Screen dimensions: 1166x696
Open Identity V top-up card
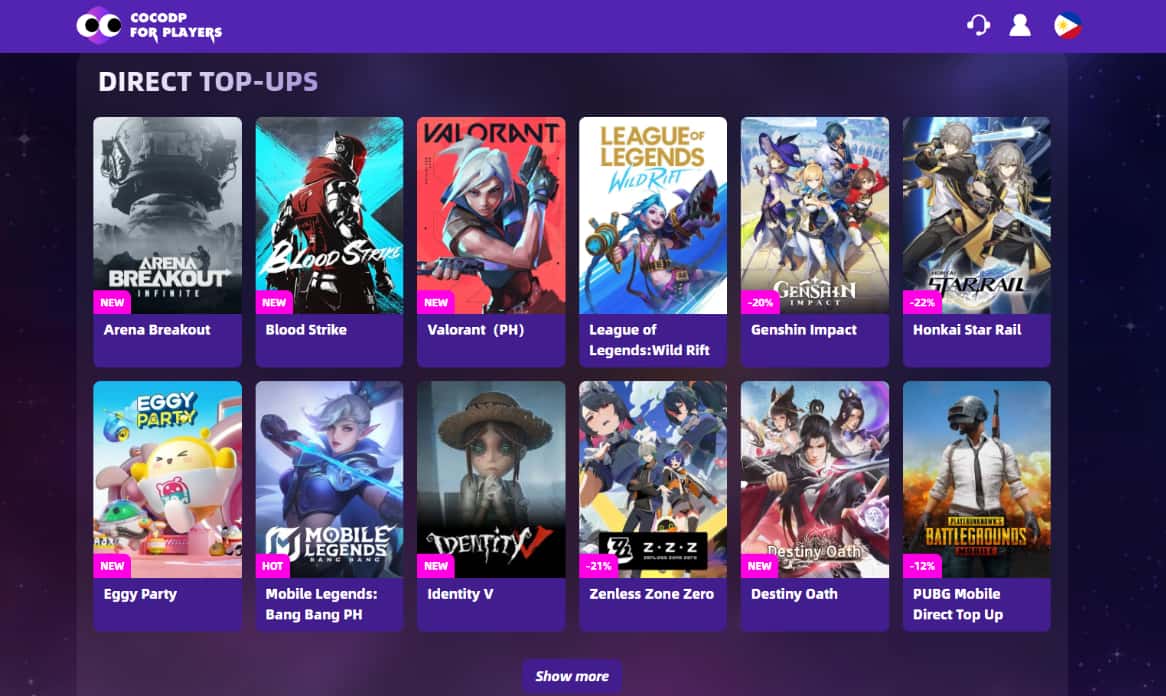tap(491, 506)
